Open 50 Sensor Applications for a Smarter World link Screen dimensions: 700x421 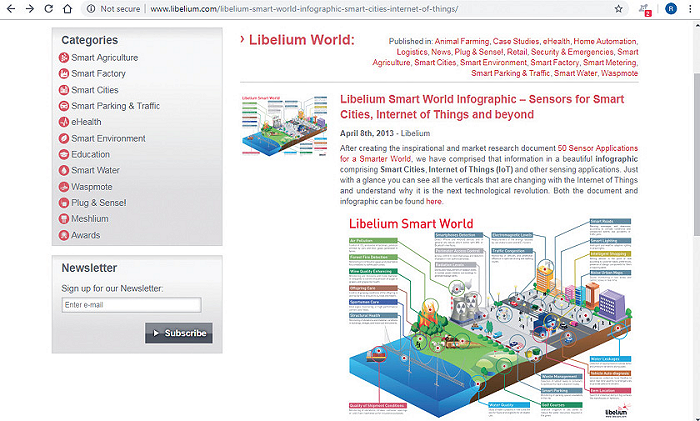(x=489, y=153)
